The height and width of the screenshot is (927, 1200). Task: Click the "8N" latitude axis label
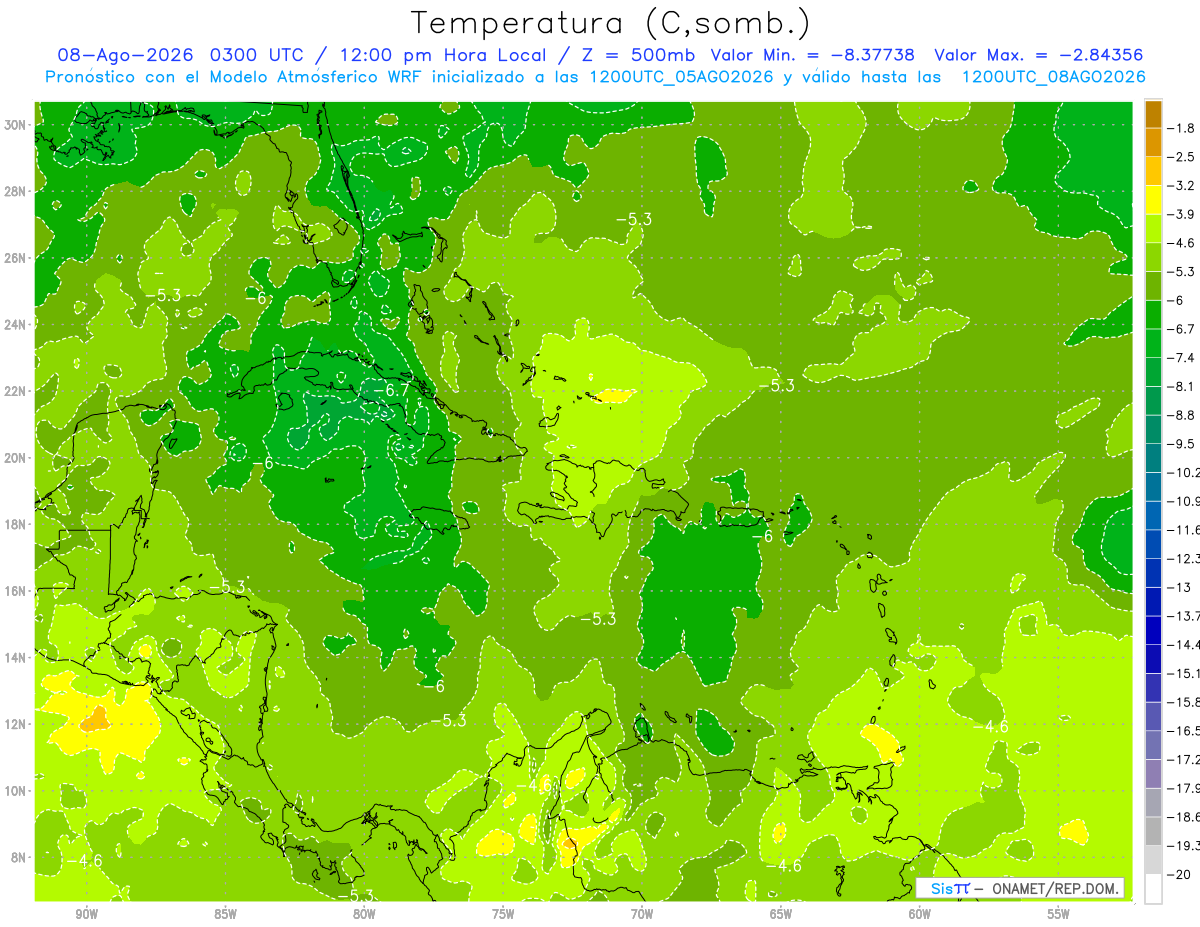[x=20, y=857]
